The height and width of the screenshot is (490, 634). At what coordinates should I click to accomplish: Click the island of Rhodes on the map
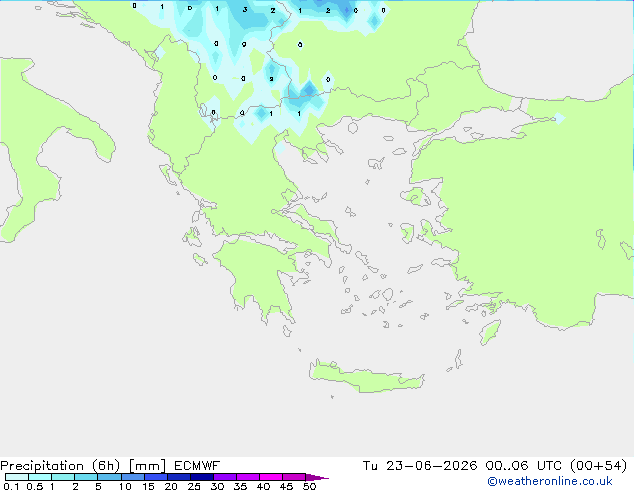490,332
